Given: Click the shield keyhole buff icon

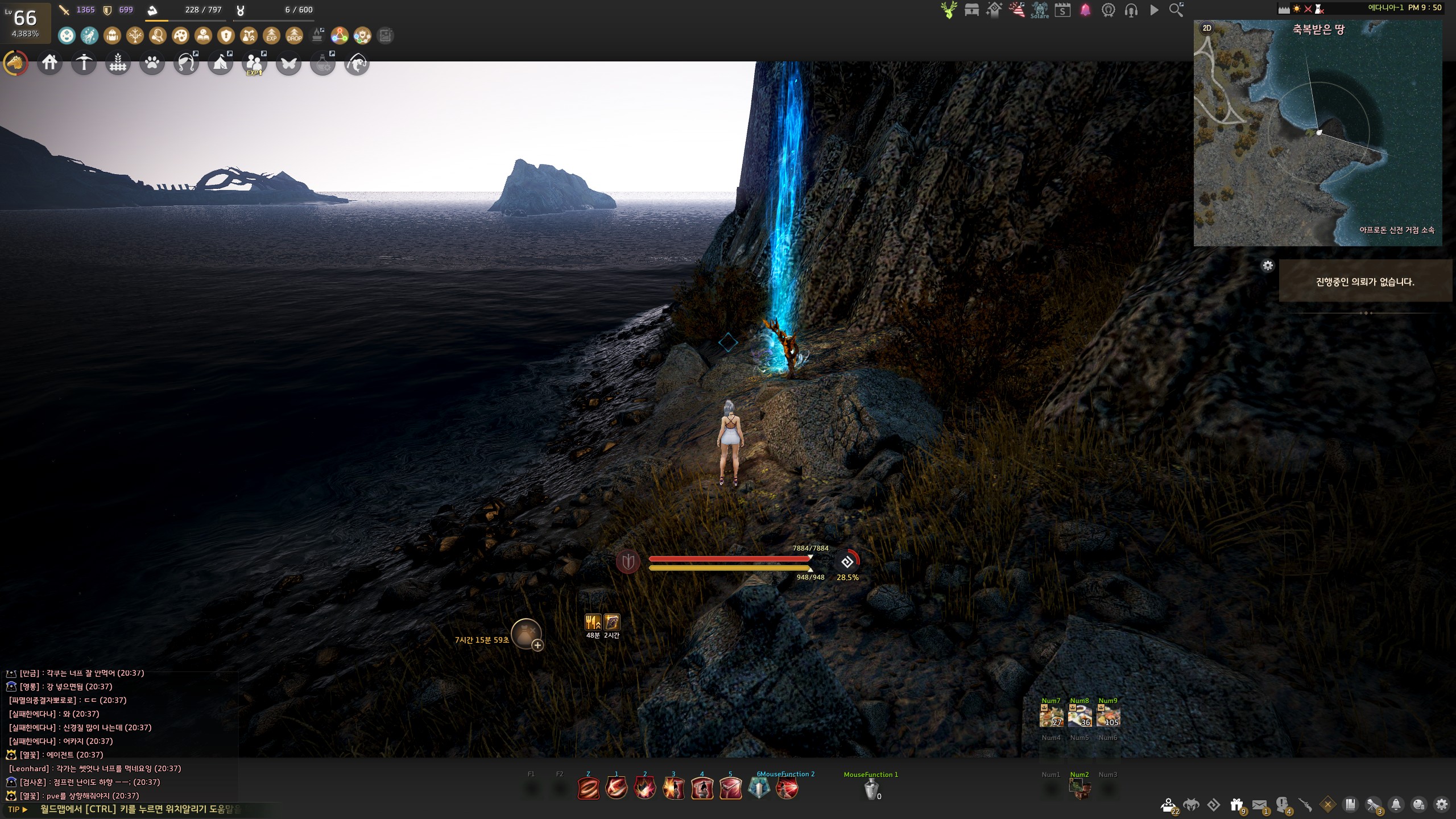Looking at the screenshot, I should pyautogui.click(x=226, y=36).
